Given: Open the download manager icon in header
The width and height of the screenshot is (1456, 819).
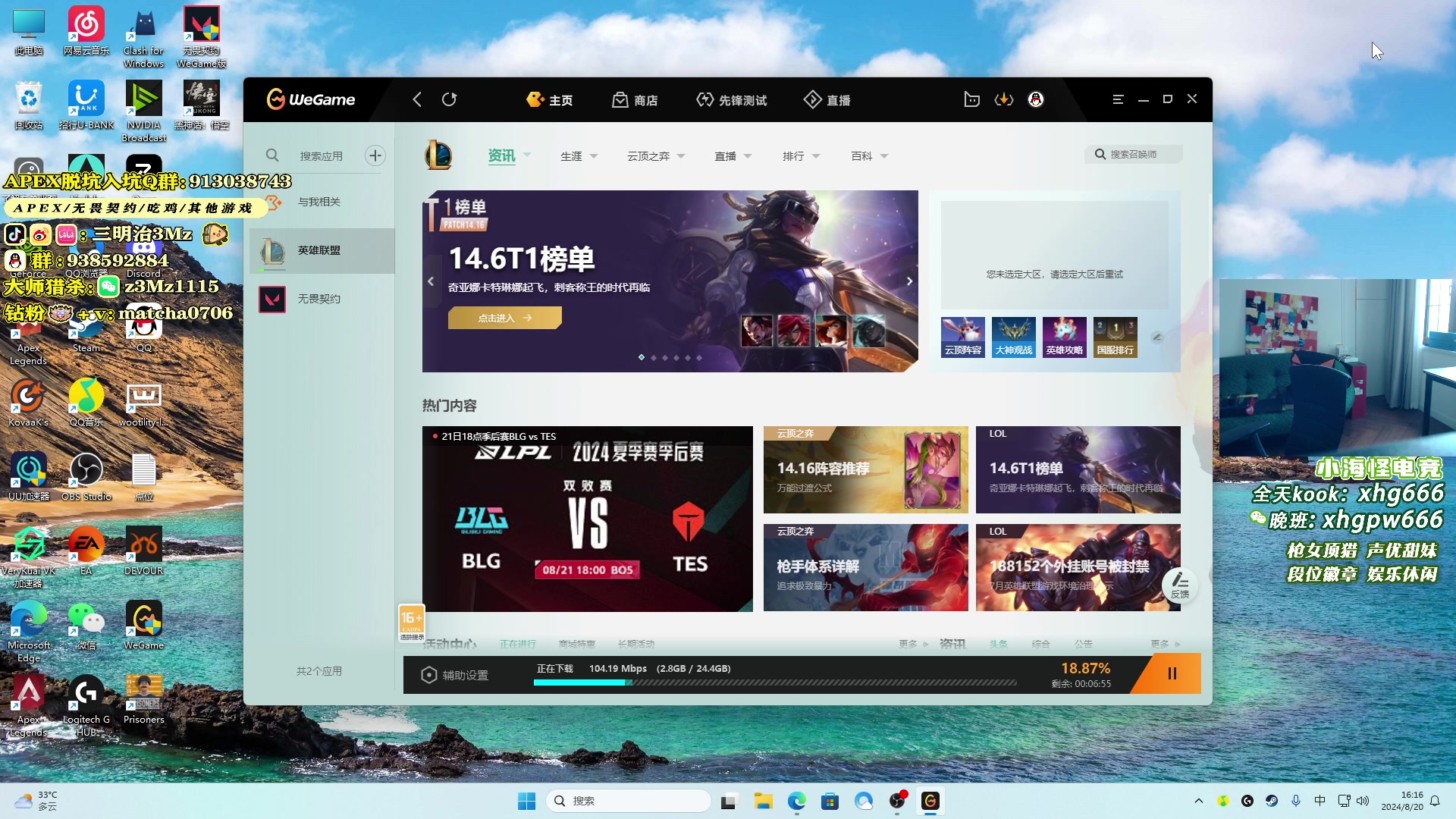Looking at the screenshot, I should 1004,99.
